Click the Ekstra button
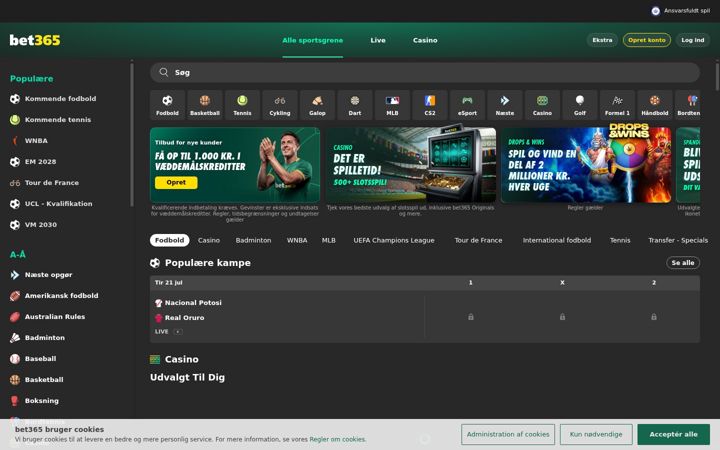This screenshot has width=720, height=450. pos(602,40)
